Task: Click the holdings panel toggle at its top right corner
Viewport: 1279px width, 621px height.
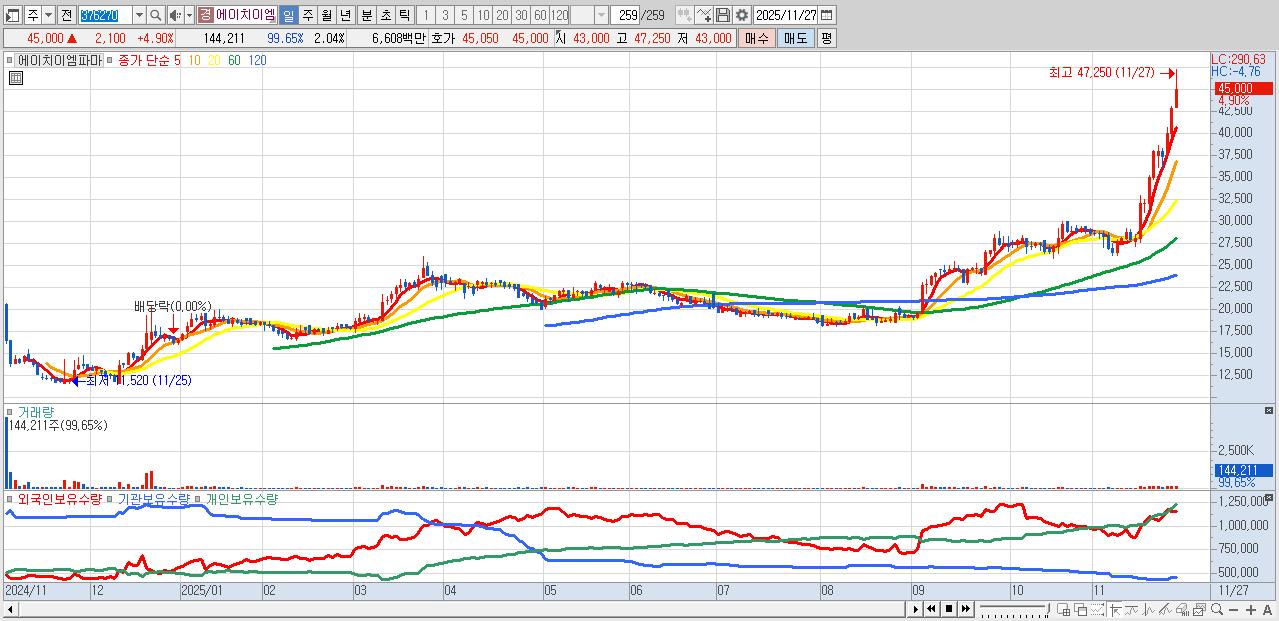Action: 1269,497
